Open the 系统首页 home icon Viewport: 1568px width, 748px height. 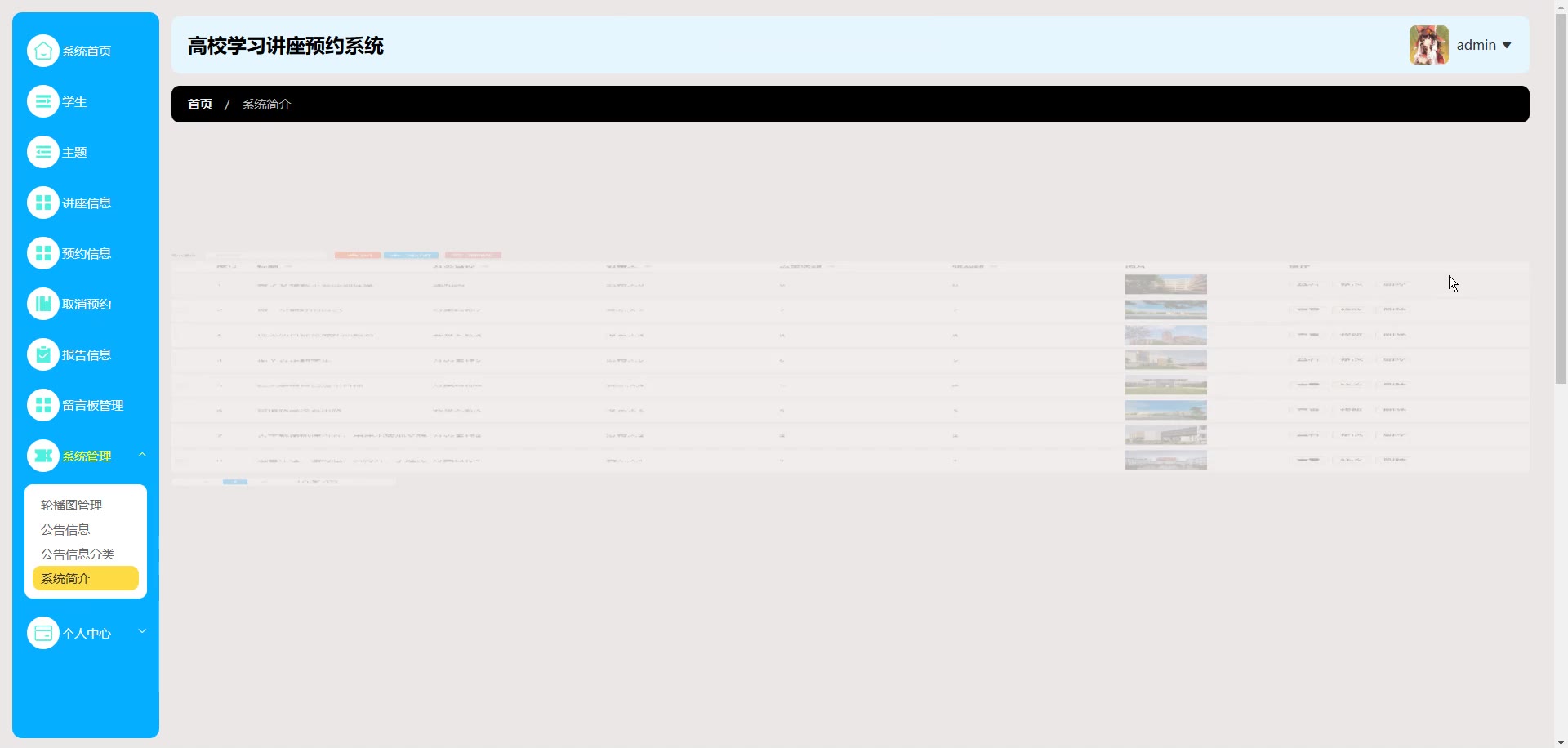[x=43, y=51]
